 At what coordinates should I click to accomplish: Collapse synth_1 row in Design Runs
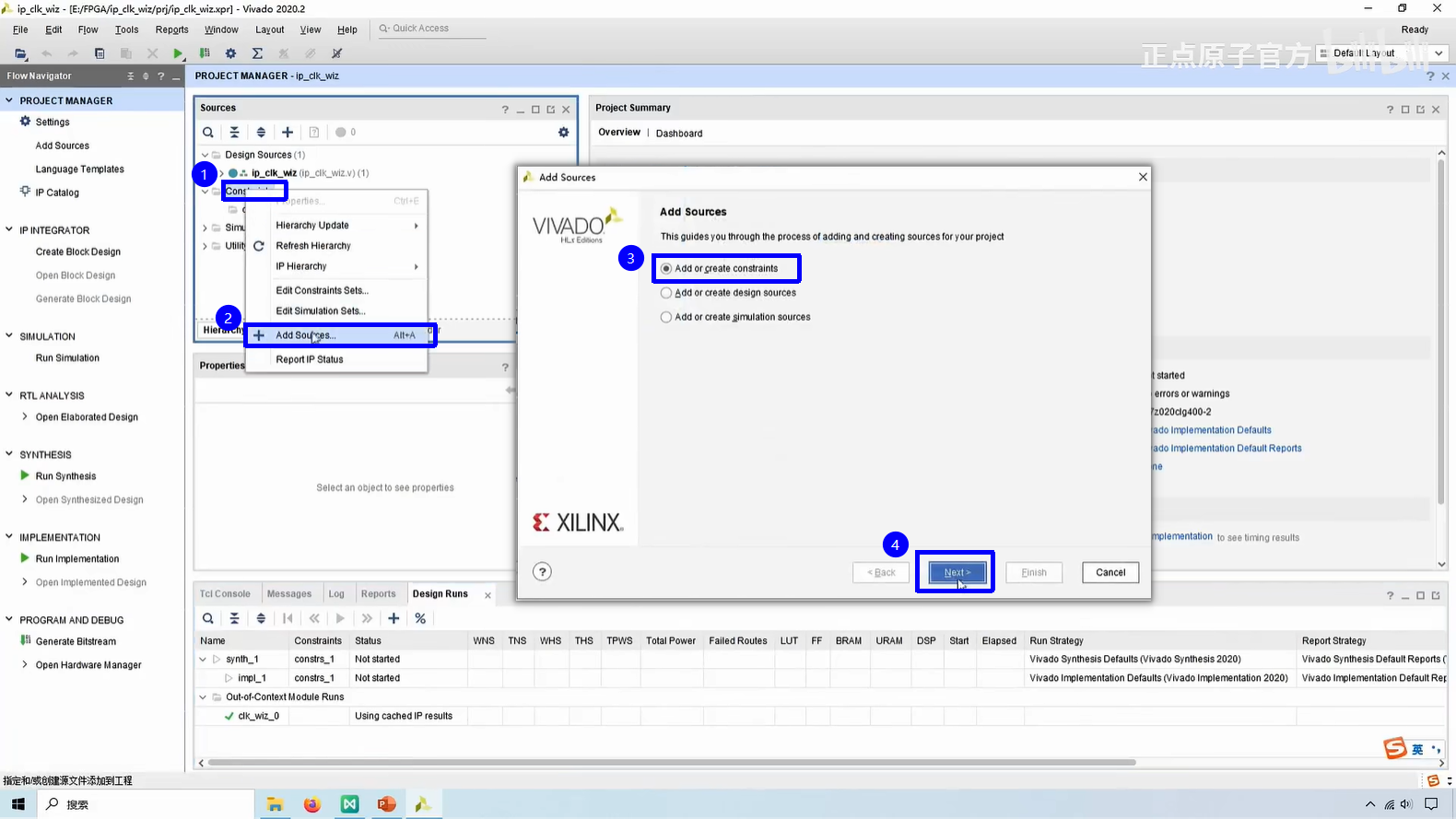pos(203,660)
